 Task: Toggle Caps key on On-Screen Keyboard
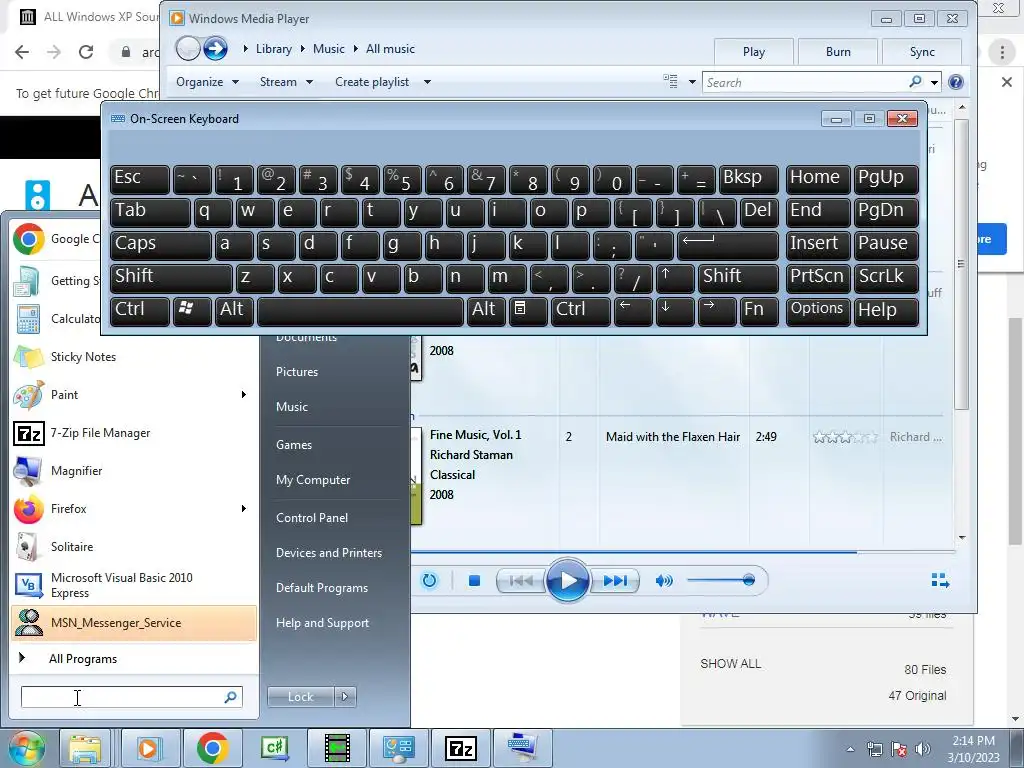coord(161,244)
